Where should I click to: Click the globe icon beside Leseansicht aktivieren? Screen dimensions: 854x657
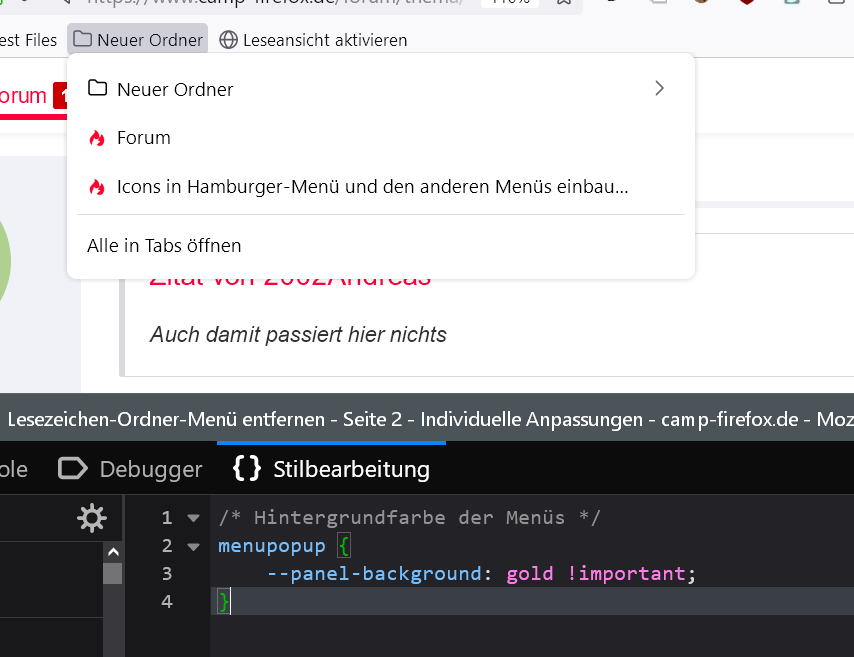coord(228,40)
